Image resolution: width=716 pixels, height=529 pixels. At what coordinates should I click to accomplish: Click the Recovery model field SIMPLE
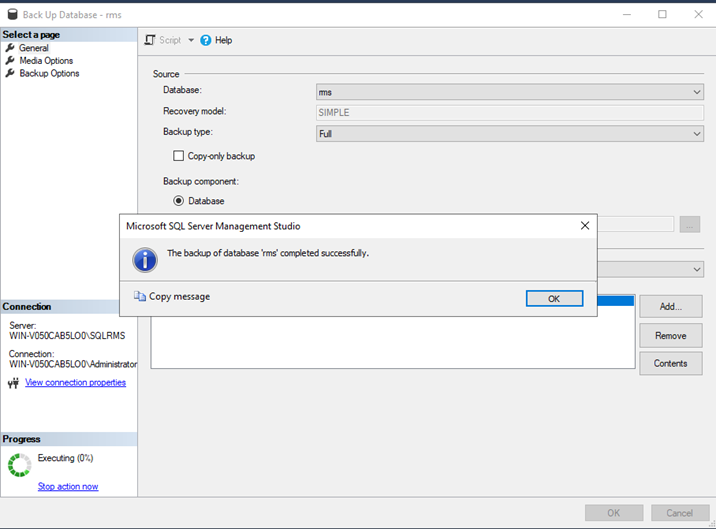click(x=510, y=112)
